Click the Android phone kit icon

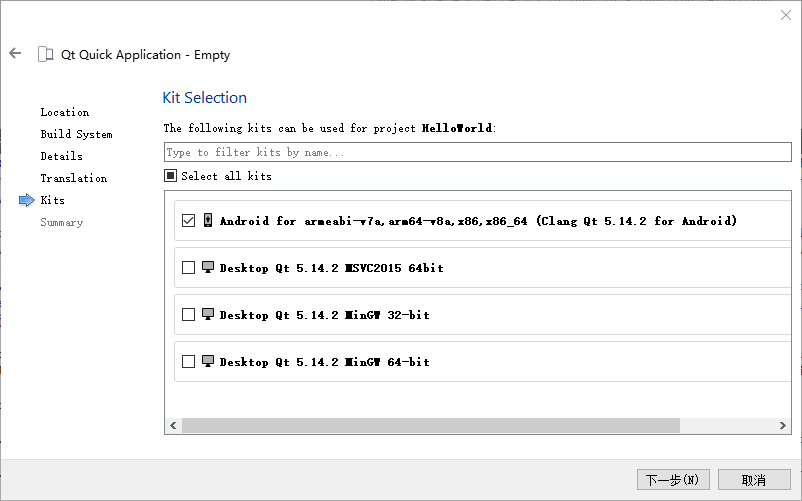[x=208, y=220]
